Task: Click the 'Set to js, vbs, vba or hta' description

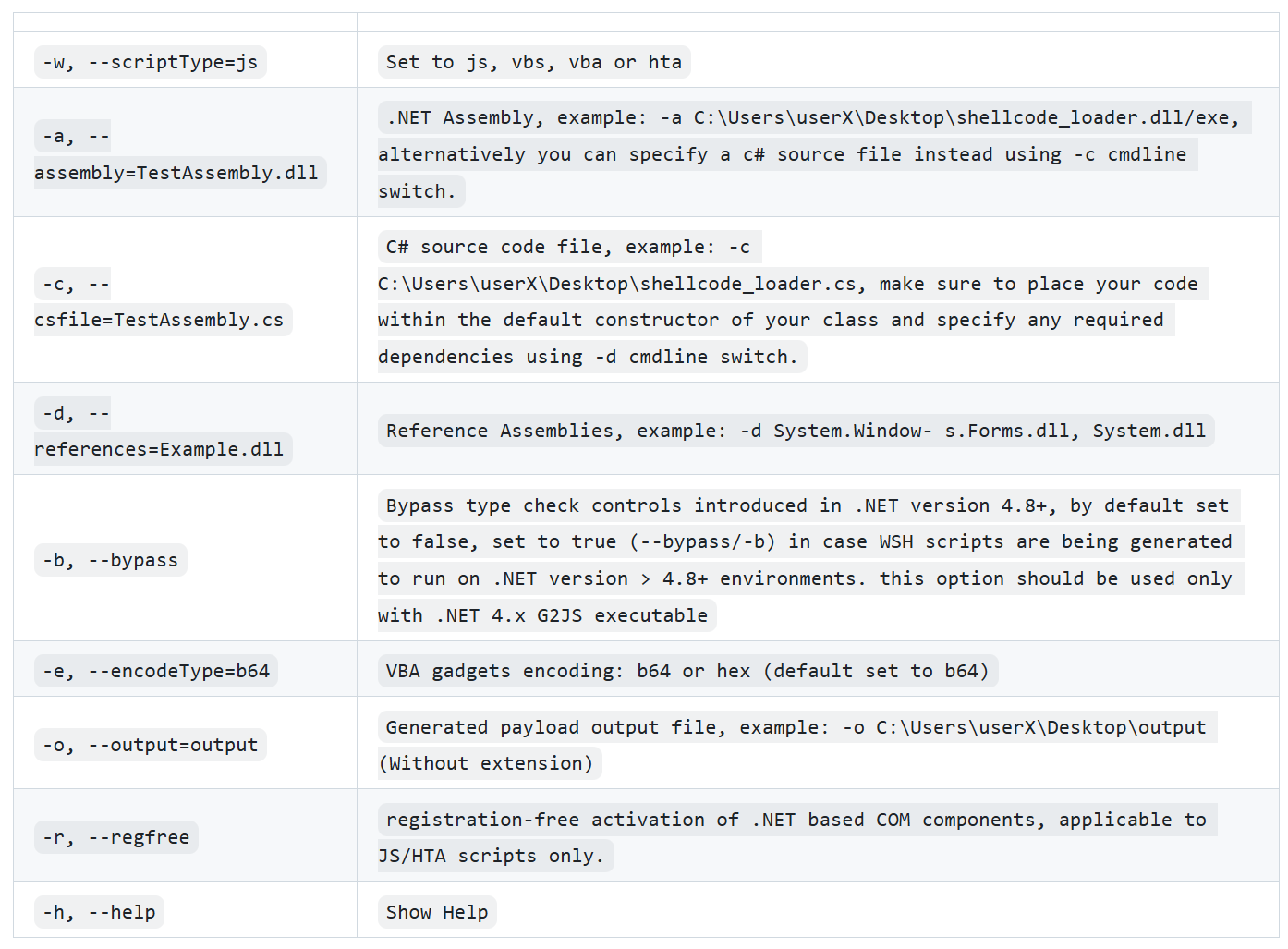Action: [533, 63]
